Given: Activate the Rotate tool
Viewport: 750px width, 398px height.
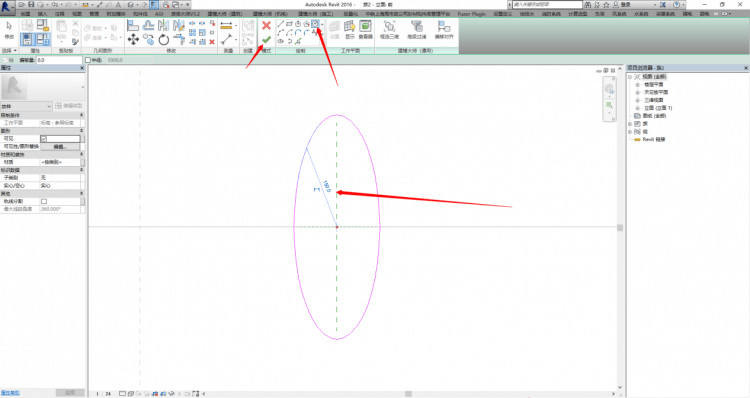Looking at the screenshot, I should pyautogui.click(x=164, y=40).
